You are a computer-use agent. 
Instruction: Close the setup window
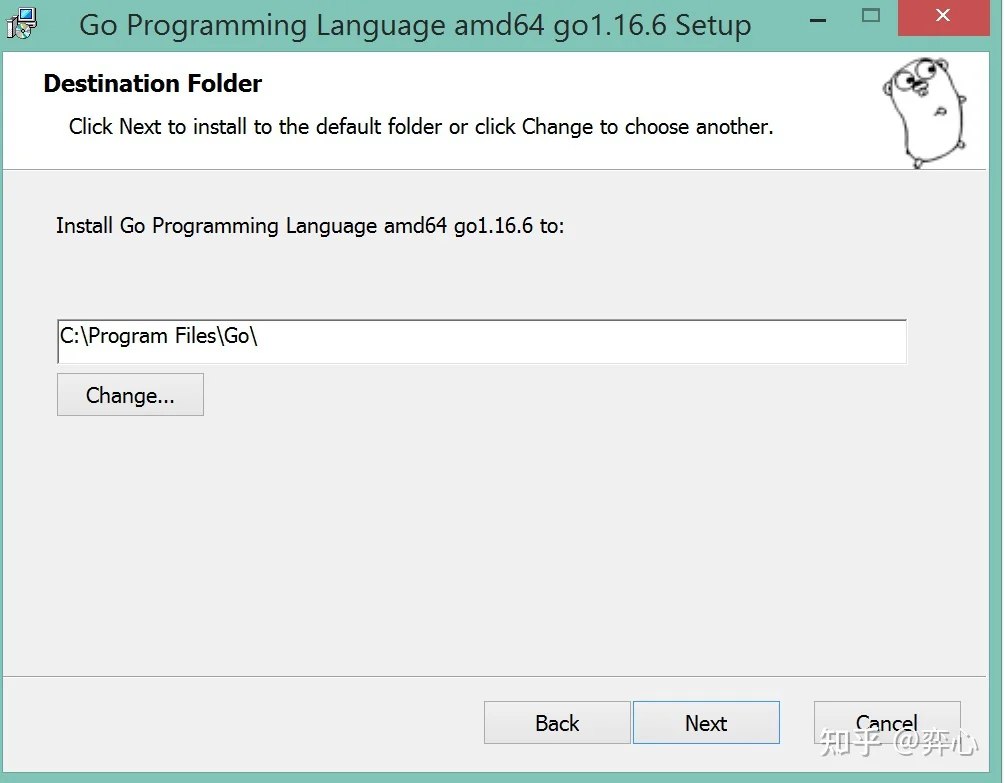point(943,16)
